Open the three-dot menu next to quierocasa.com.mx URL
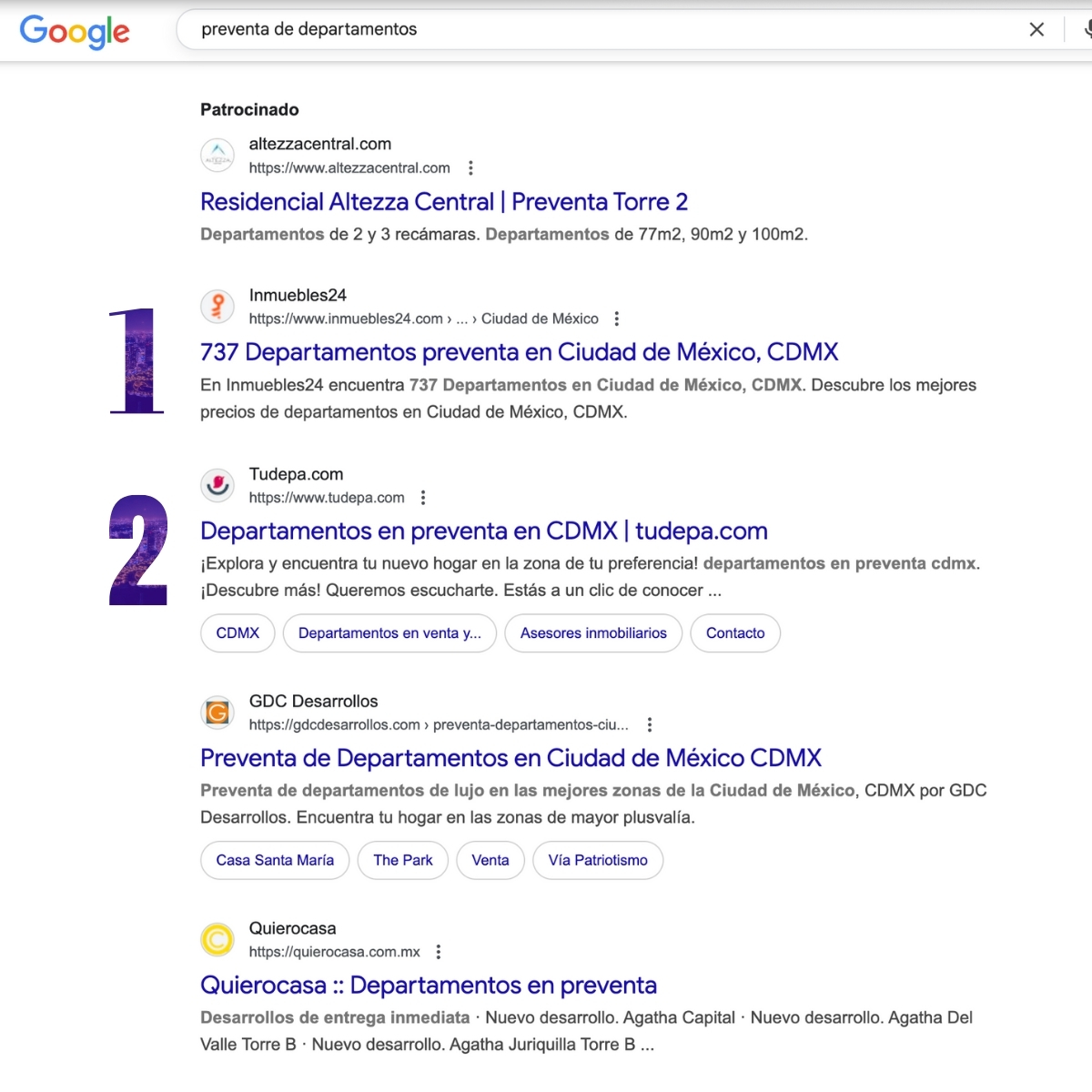This screenshot has height=1092, width=1092. 439,953
